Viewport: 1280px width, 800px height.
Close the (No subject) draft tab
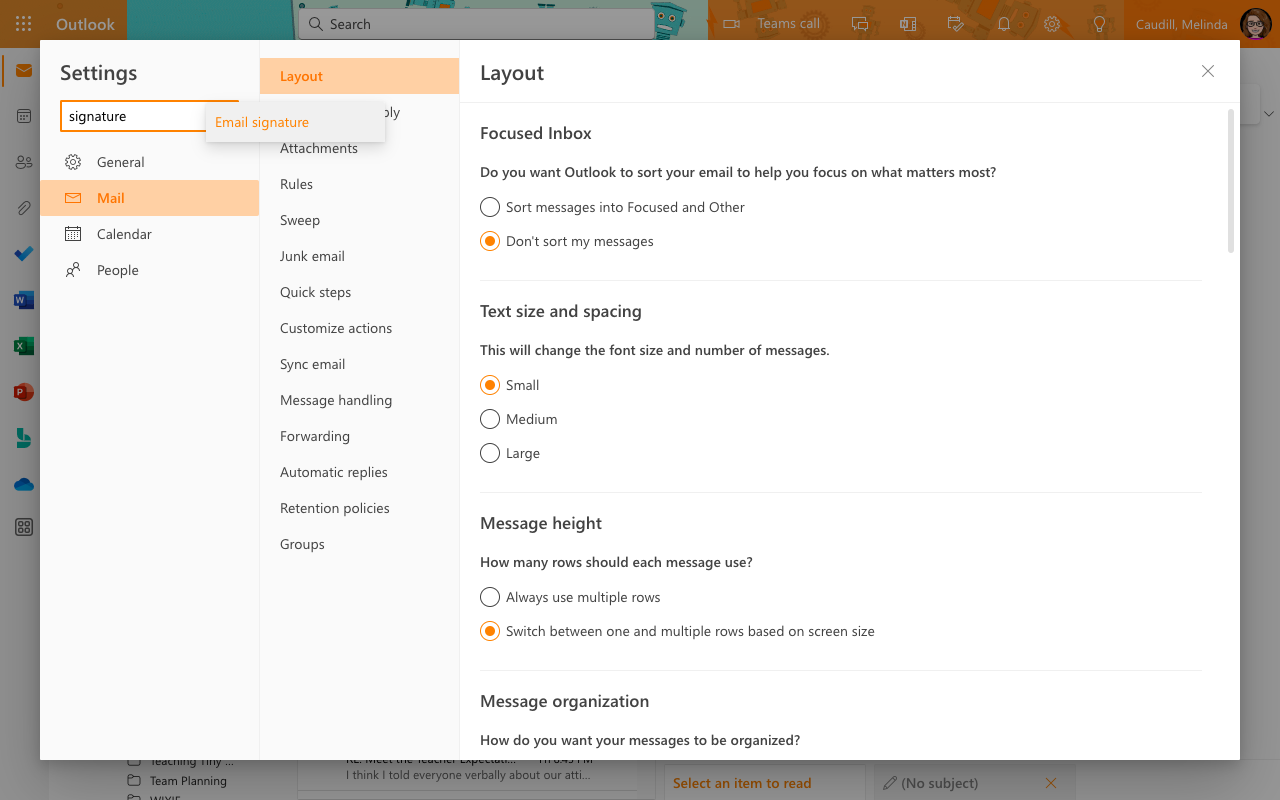[1050, 783]
